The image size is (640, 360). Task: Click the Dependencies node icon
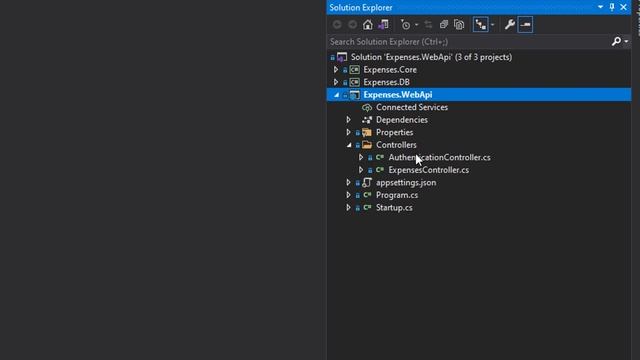tap(367, 120)
